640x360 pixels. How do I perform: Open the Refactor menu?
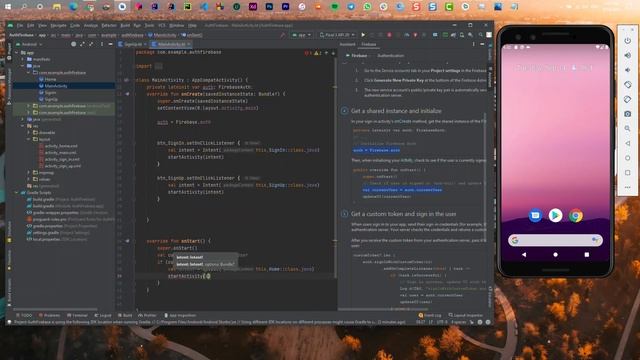tap(109, 25)
